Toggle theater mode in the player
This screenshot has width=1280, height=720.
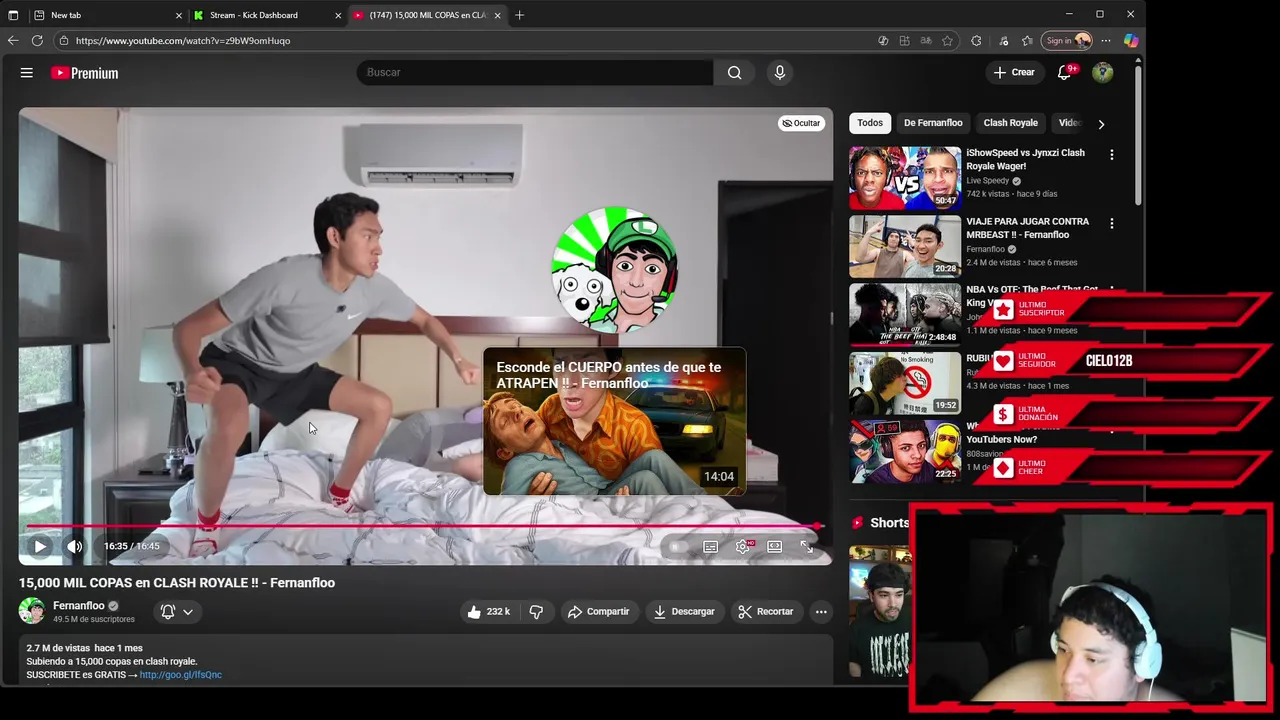pyautogui.click(x=775, y=546)
